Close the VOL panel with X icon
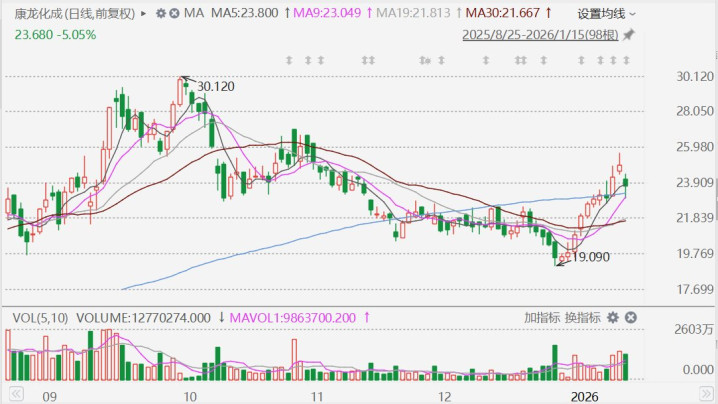This screenshot has height=404, width=718. click(631, 318)
